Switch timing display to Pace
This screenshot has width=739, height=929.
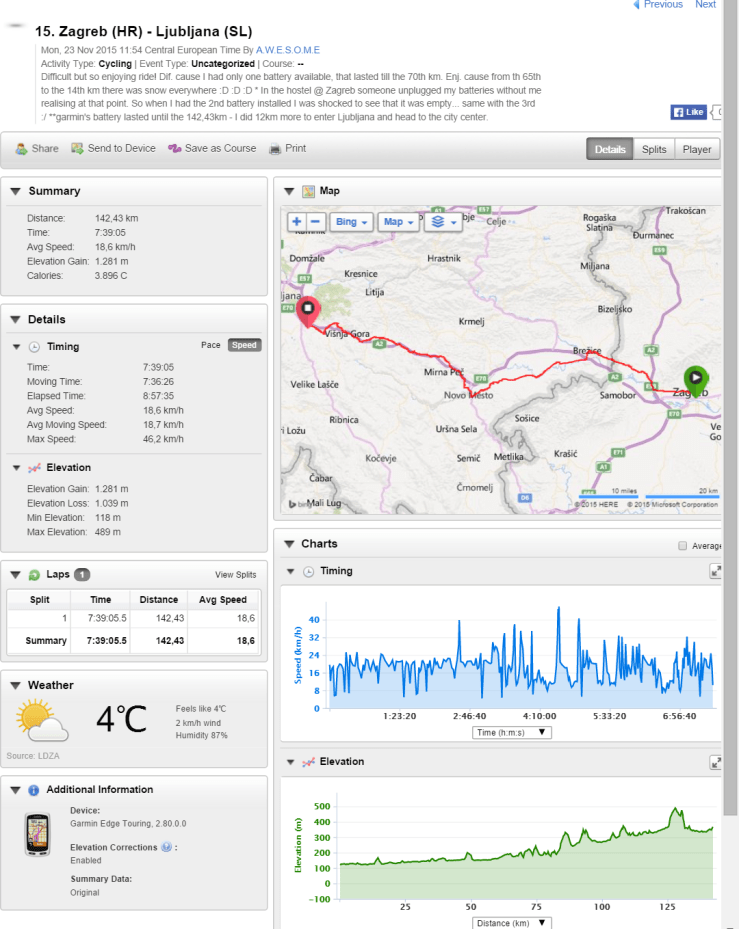pos(210,345)
